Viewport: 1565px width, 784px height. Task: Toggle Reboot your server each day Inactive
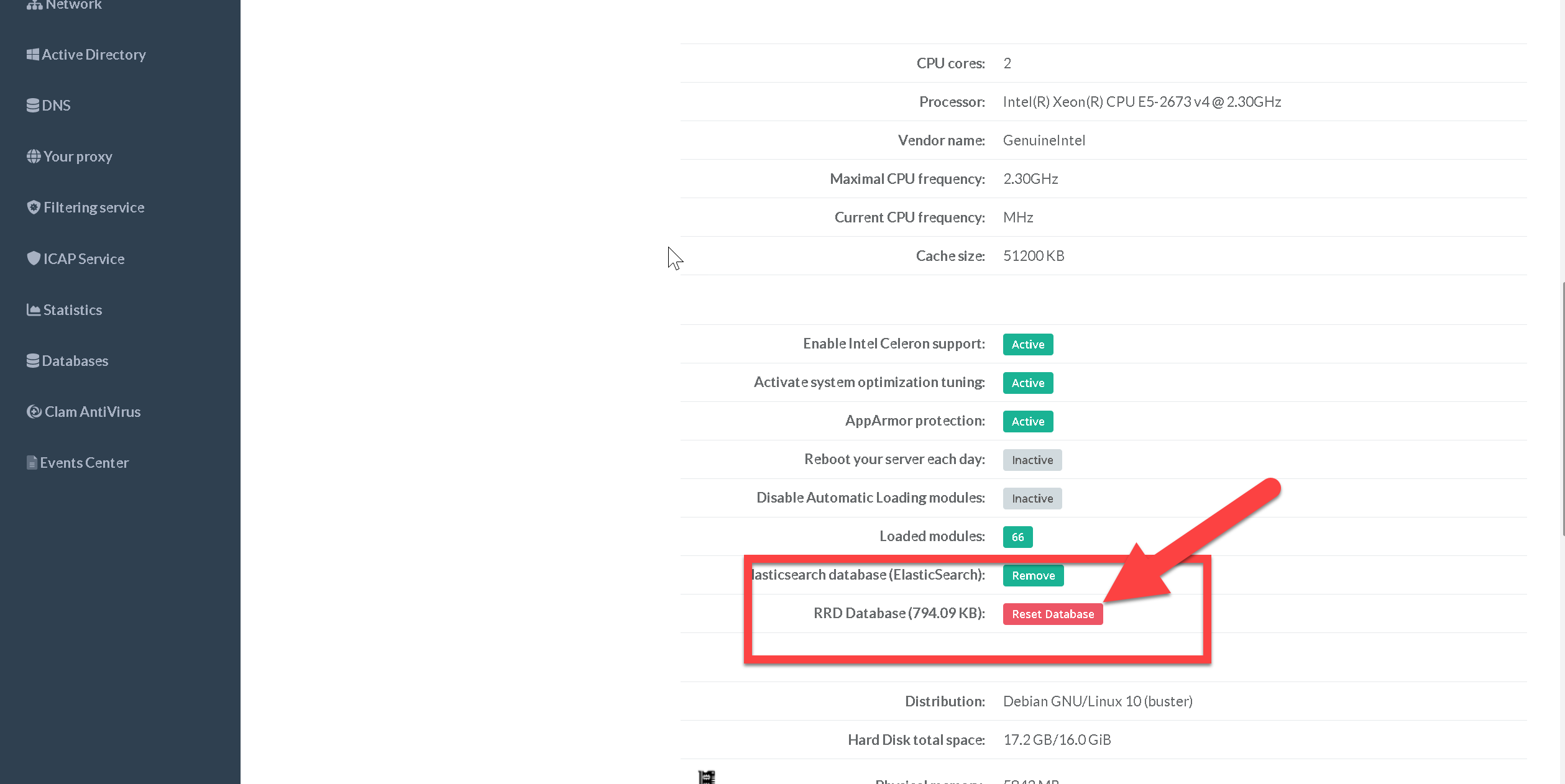(1032, 460)
